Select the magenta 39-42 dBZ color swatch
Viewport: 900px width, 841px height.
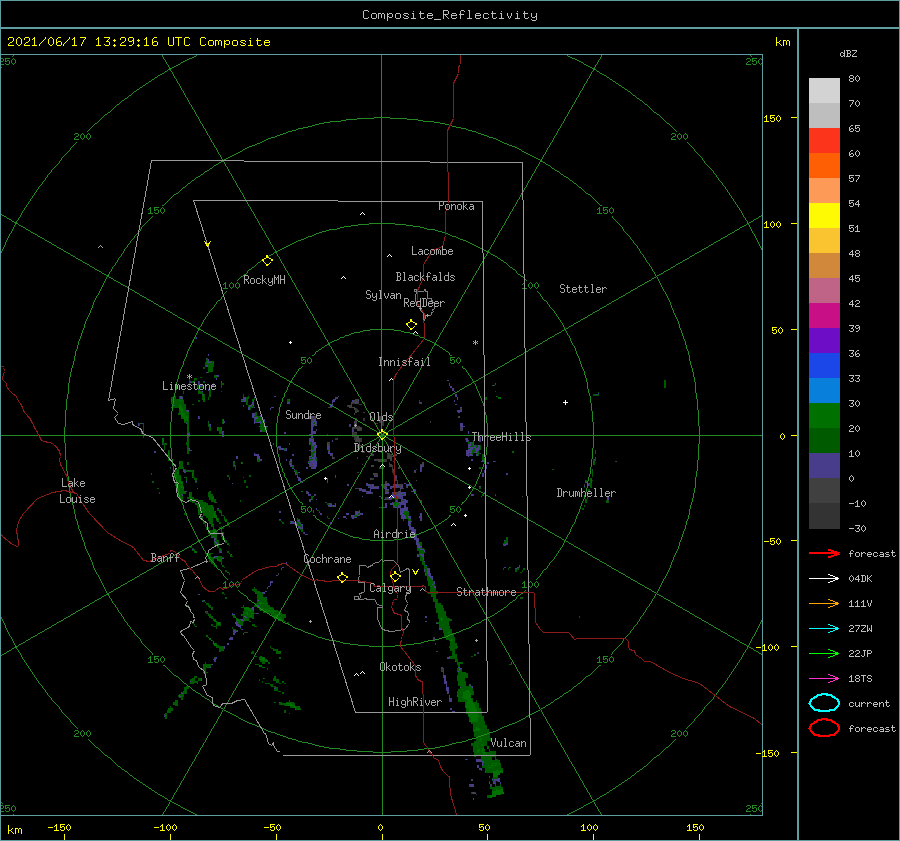pos(824,316)
